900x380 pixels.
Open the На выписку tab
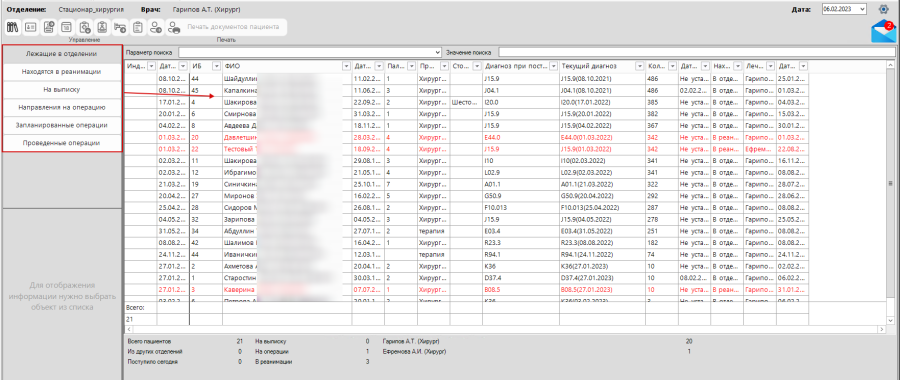click(x=63, y=90)
